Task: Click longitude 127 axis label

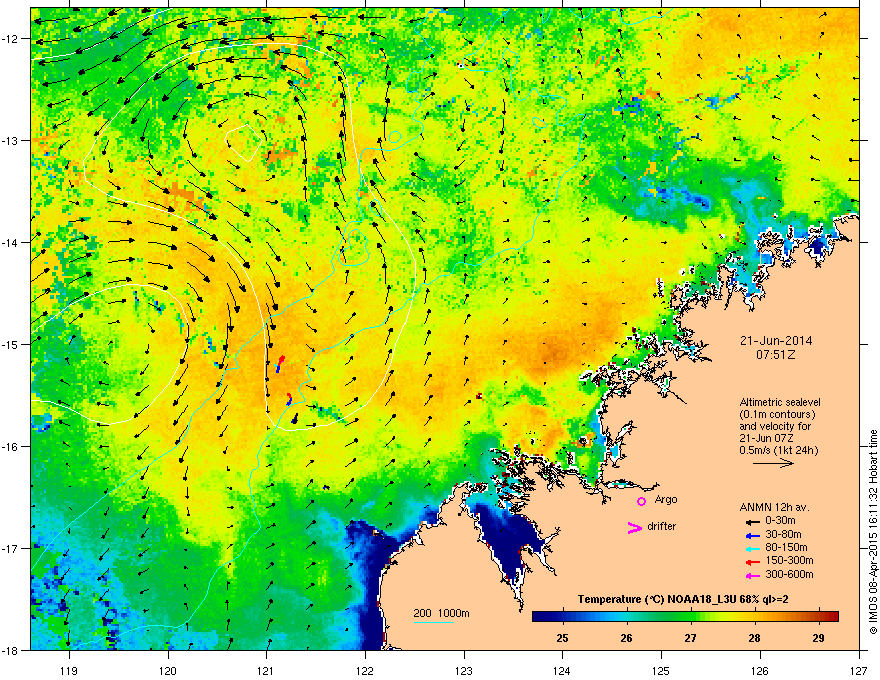Action: tap(859, 671)
